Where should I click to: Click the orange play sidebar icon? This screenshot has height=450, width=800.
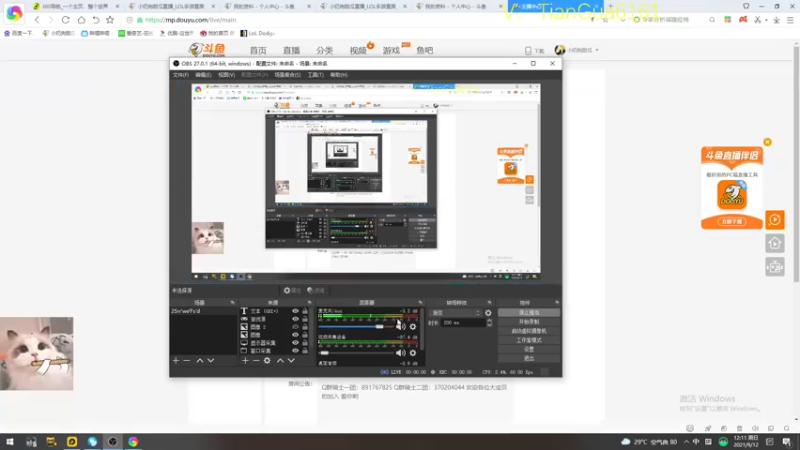click(x=774, y=220)
